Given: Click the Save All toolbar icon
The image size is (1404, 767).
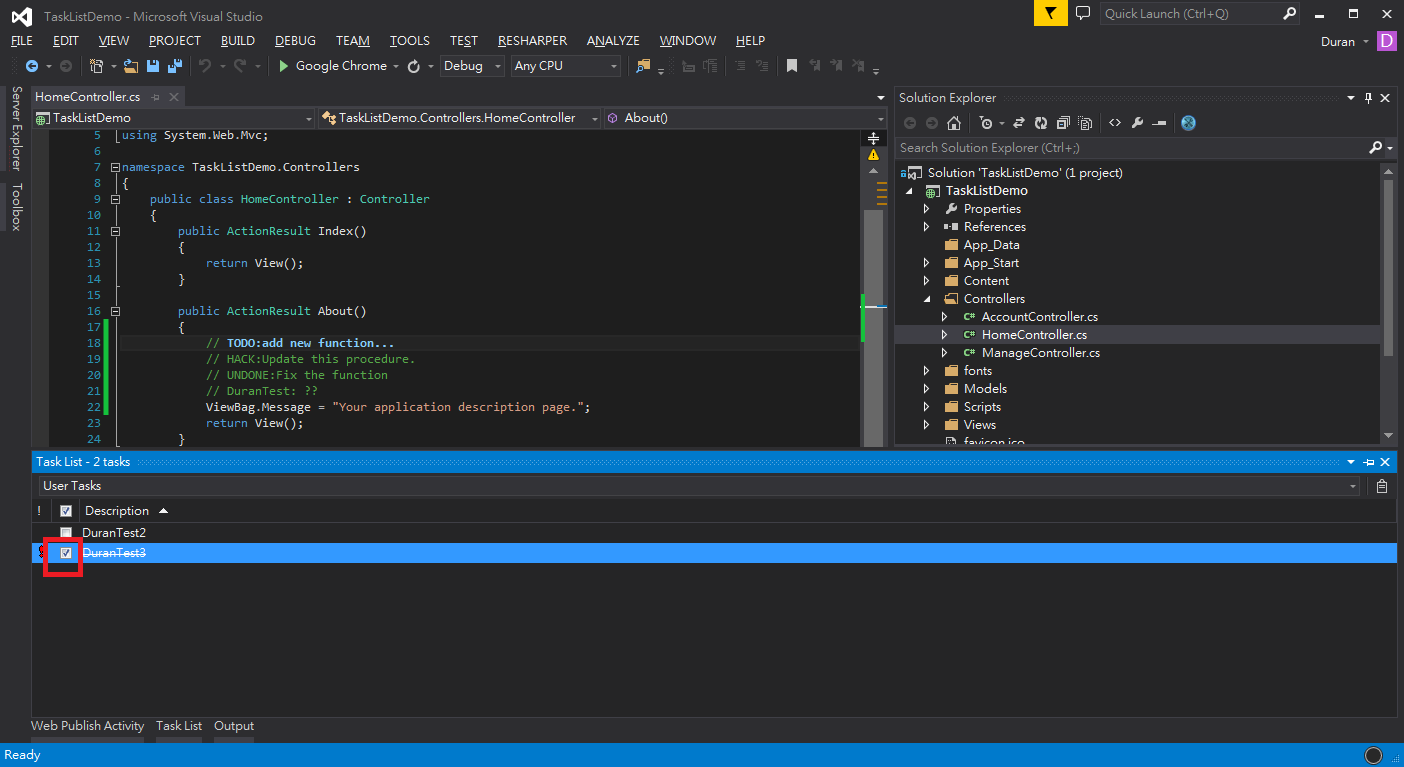Looking at the screenshot, I should click(174, 66).
